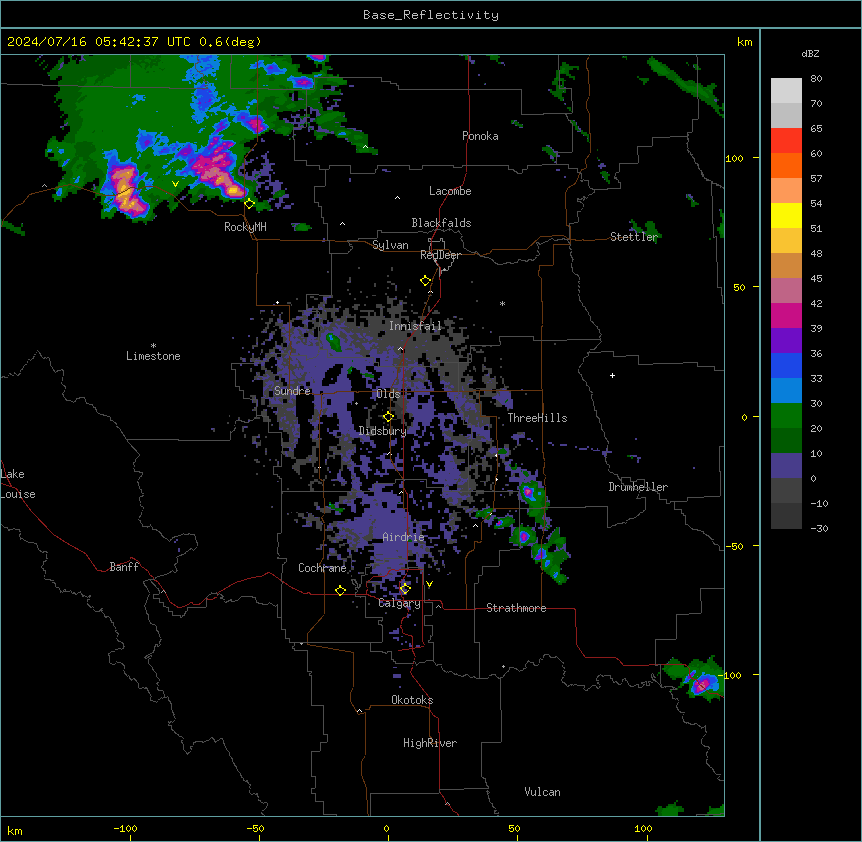
Task: Click the ThreeHills label
Action: [537, 418]
